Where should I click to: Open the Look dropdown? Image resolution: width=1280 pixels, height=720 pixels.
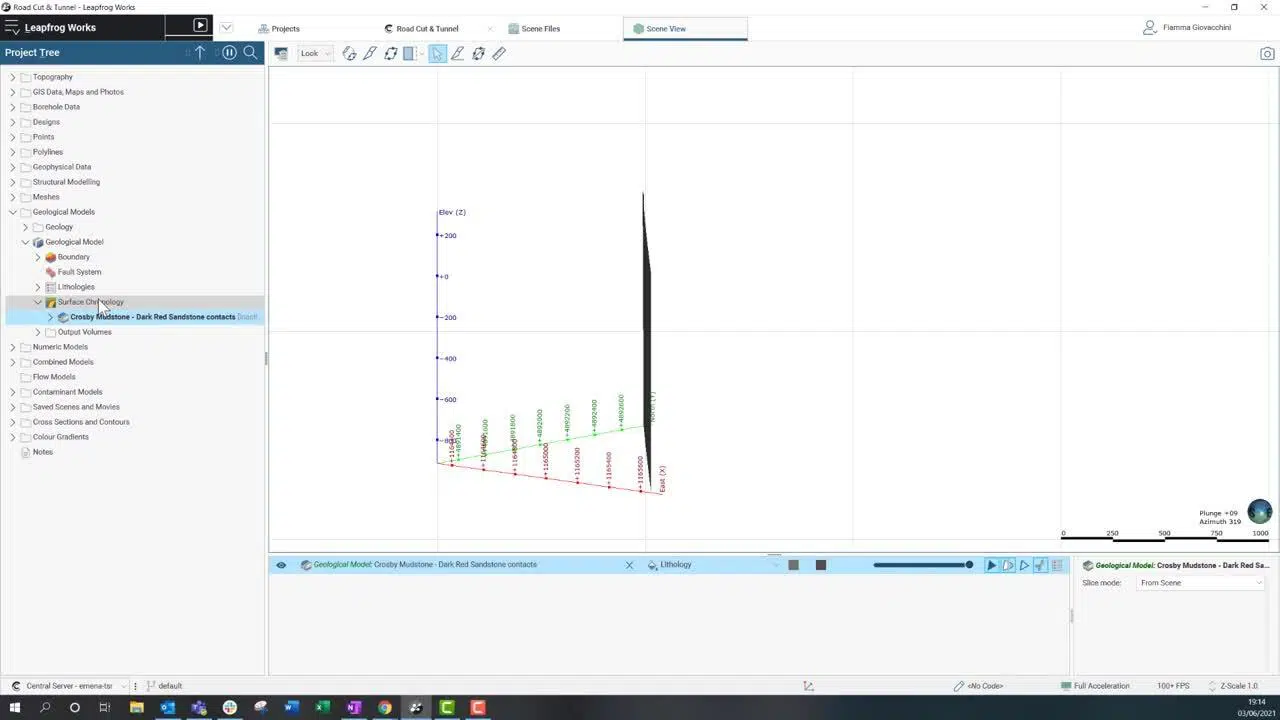pyautogui.click(x=315, y=53)
